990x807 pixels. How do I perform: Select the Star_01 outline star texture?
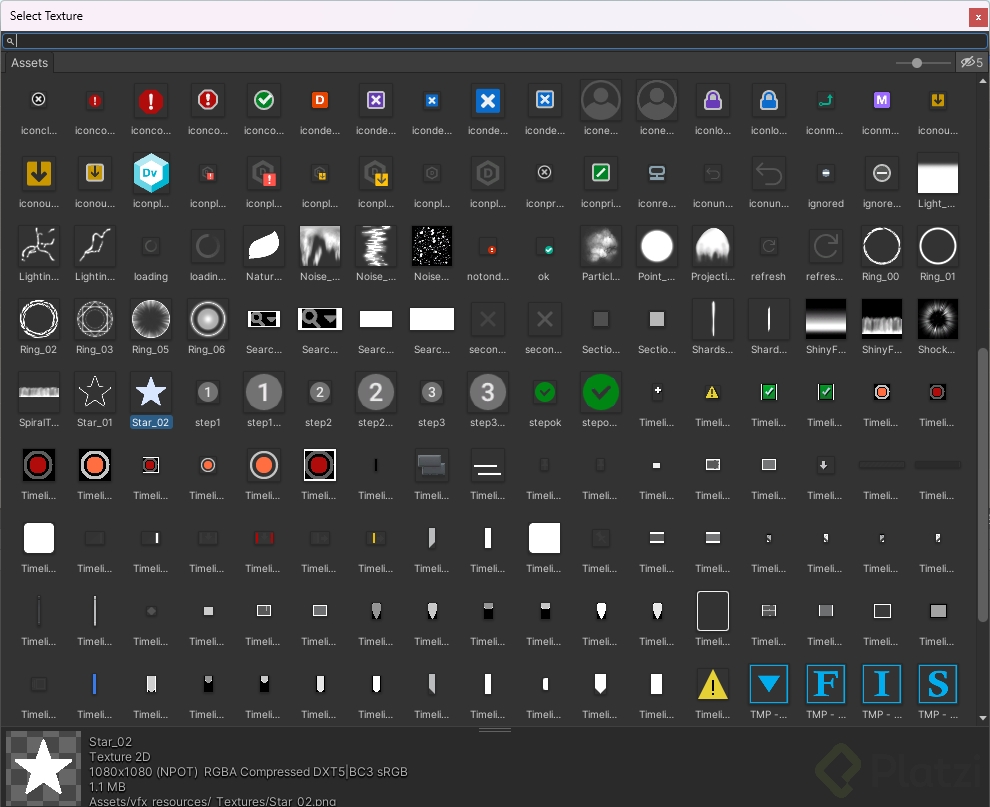point(95,392)
